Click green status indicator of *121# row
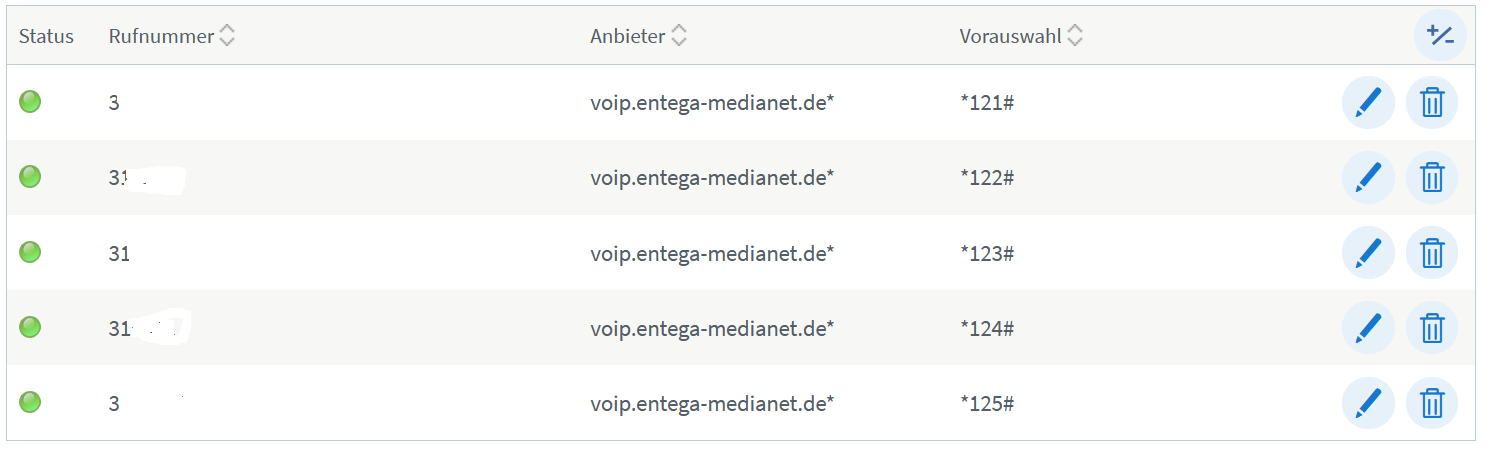 click(x=31, y=101)
